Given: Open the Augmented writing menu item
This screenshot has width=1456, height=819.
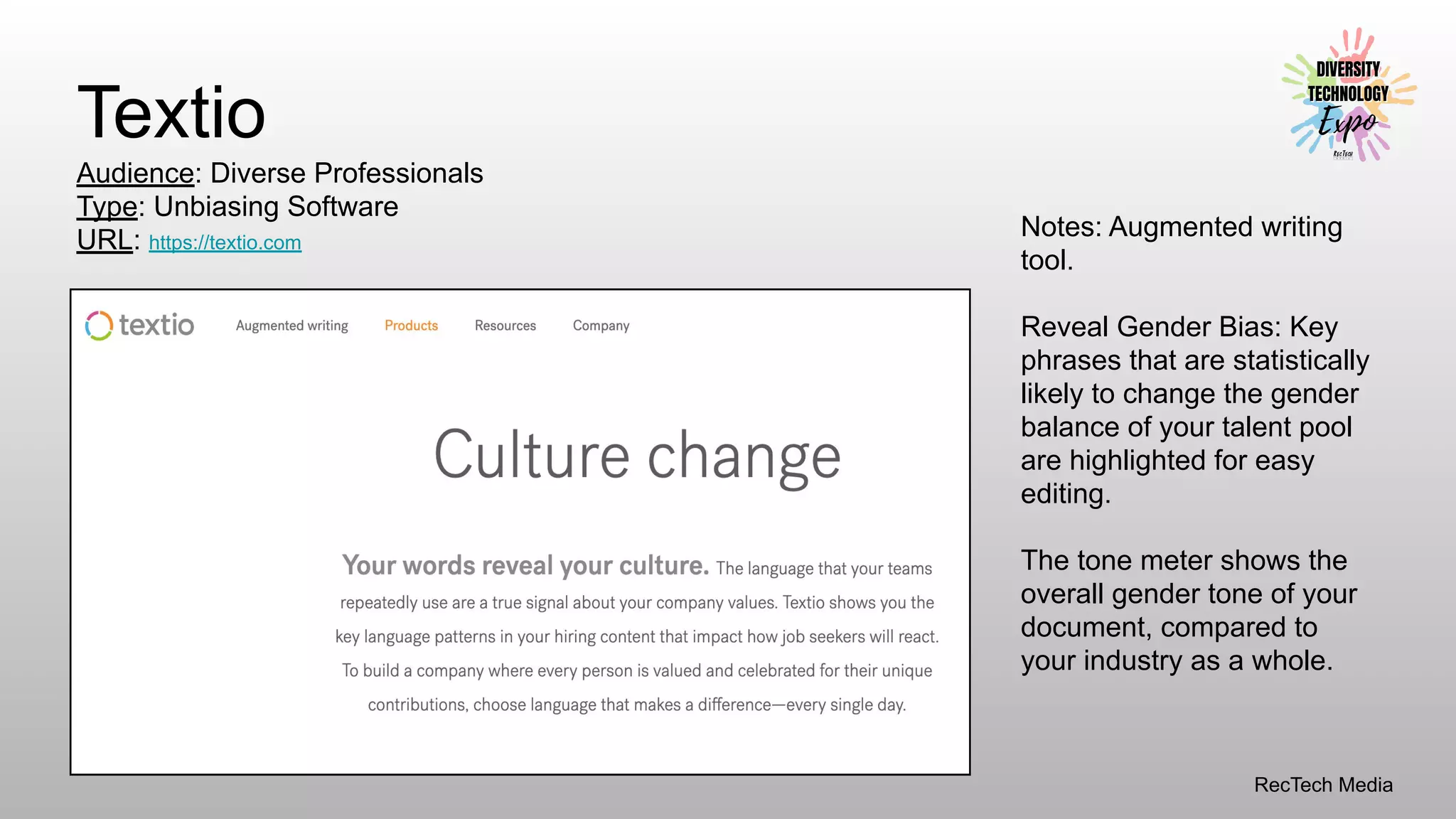Looking at the screenshot, I should tap(292, 326).
